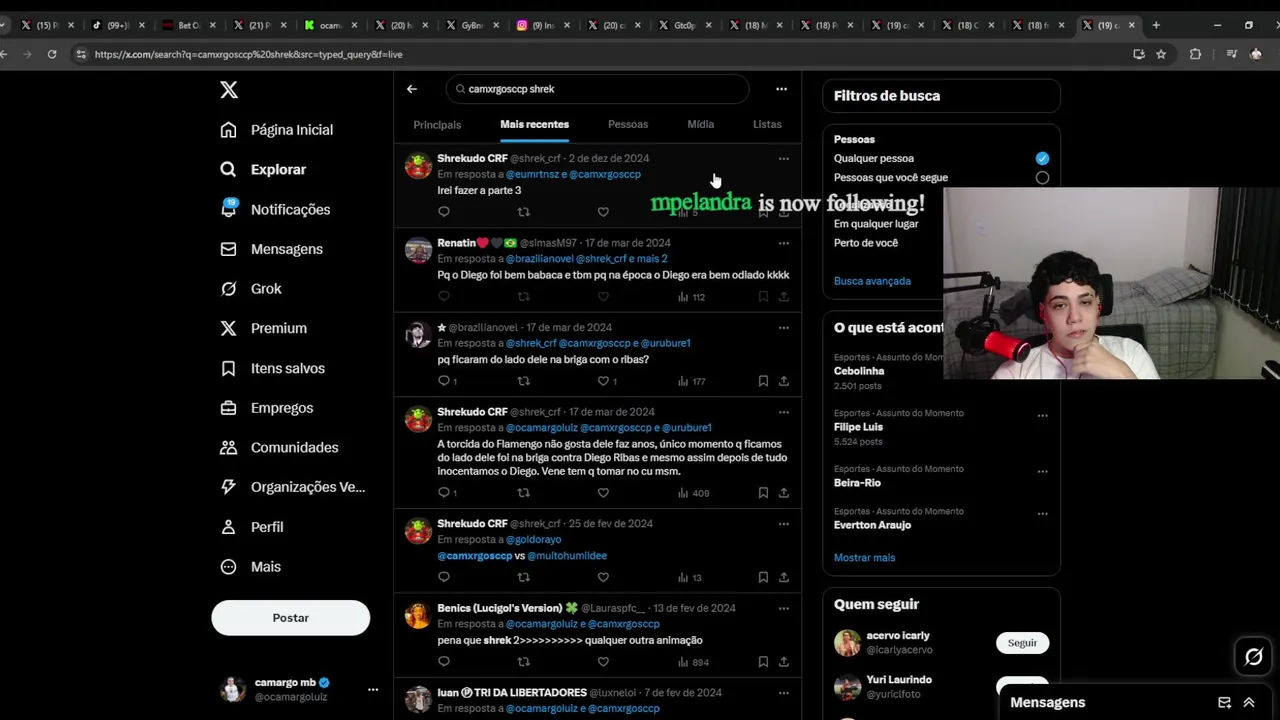Share the pq ficaram do lado dele post
Image resolution: width=1280 pixels, height=720 pixels.
784,381
